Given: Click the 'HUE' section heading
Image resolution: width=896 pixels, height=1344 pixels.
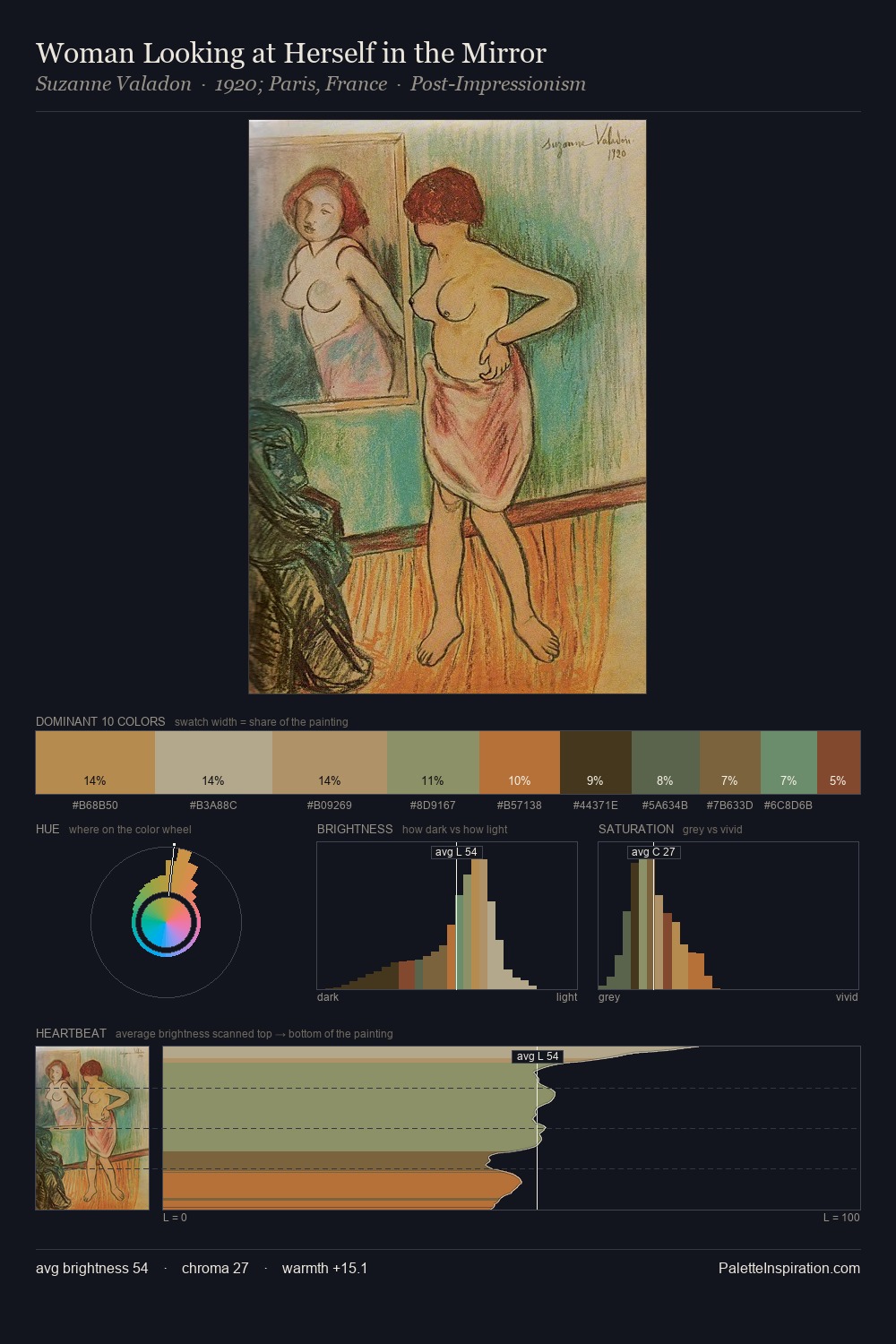Looking at the screenshot, I should coord(47,829).
